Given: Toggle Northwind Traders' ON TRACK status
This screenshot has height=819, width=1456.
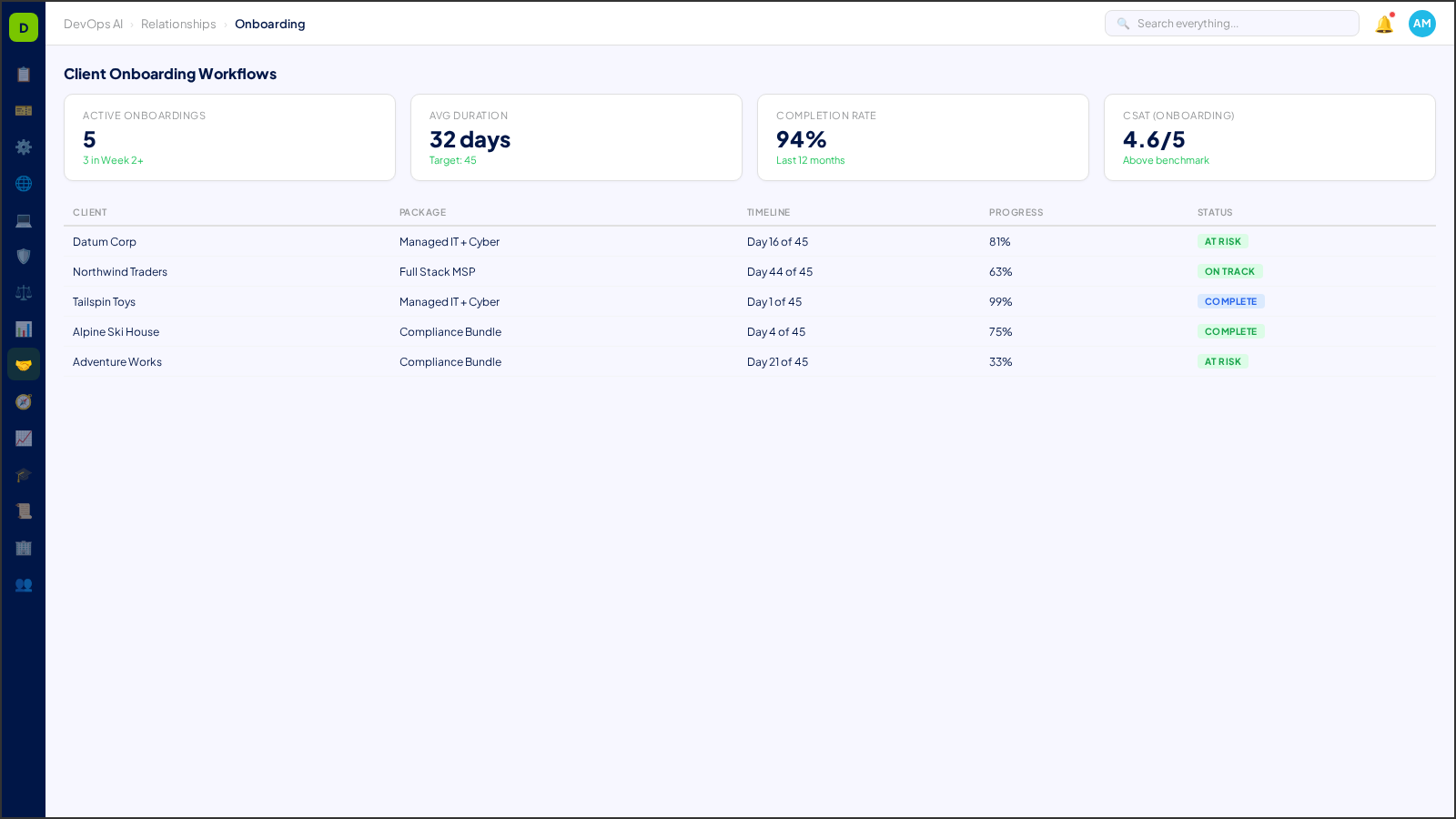Looking at the screenshot, I should 1230,271.
